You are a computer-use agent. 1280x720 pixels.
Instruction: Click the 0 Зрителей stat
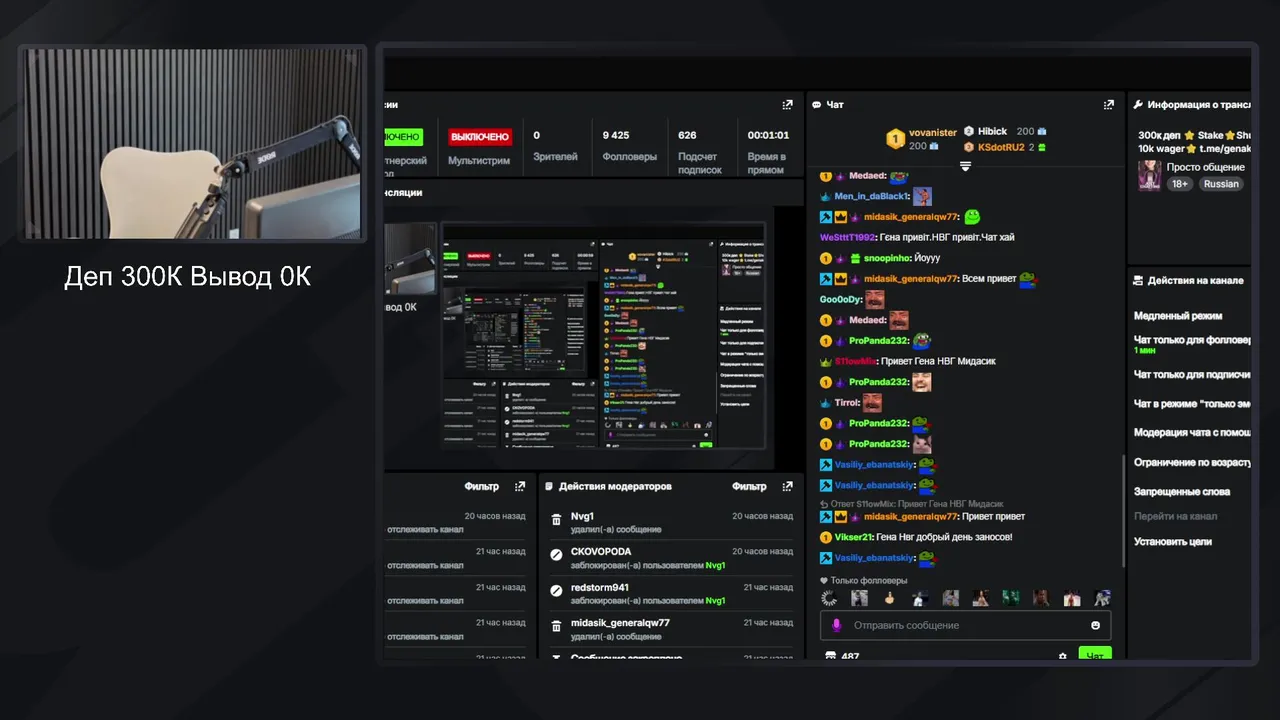556,146
